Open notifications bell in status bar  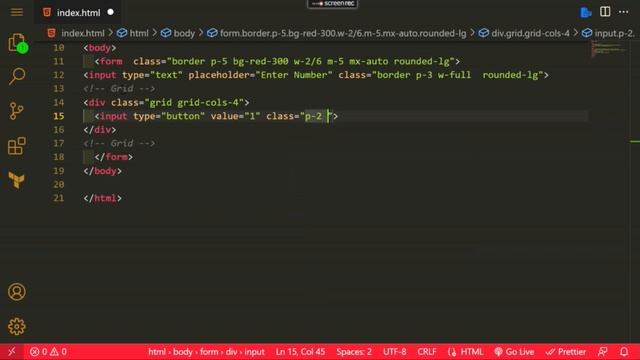pyautogui.click(x=624, y=351)
